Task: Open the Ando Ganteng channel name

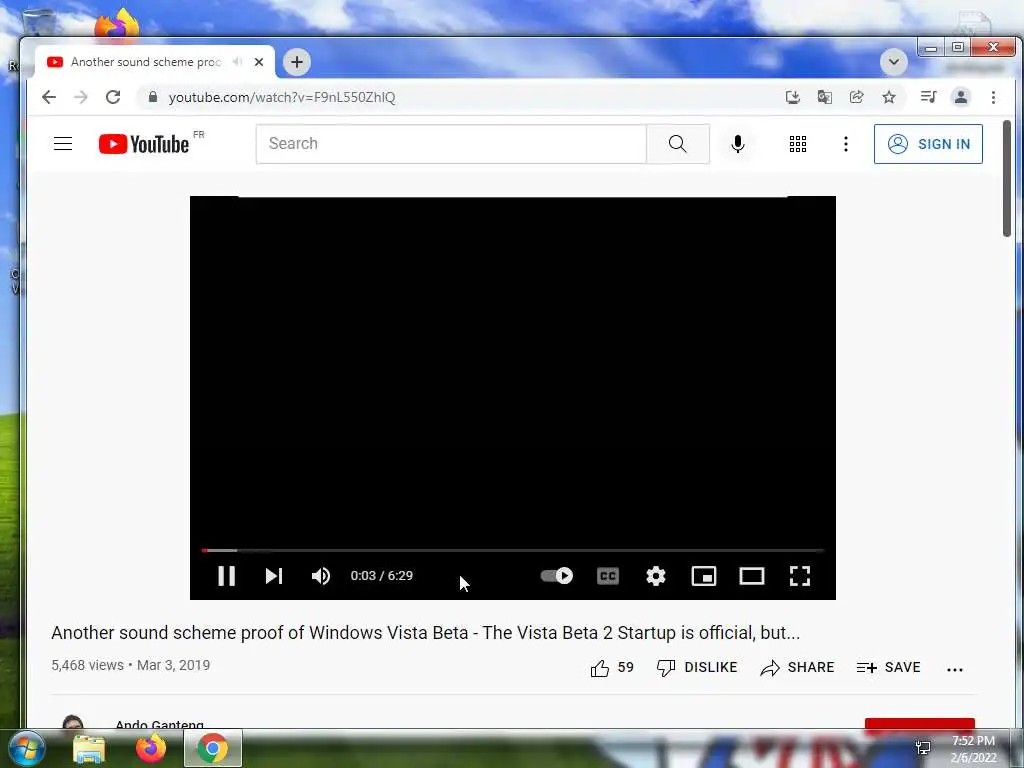Action: point(159,724)
